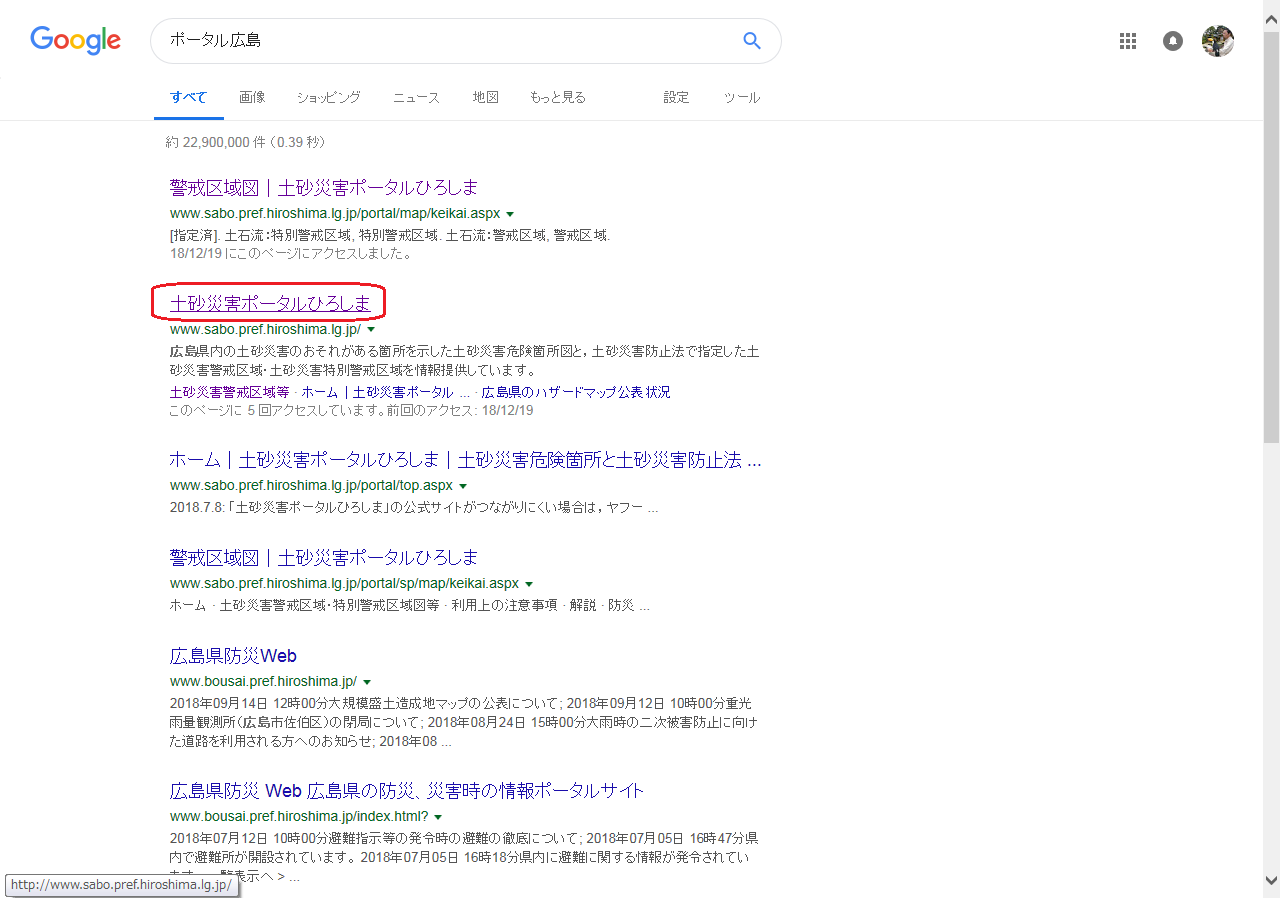Switch to the ショッピング tab
This screenshot has height=898, width=1280.
(x=328, y=97)
